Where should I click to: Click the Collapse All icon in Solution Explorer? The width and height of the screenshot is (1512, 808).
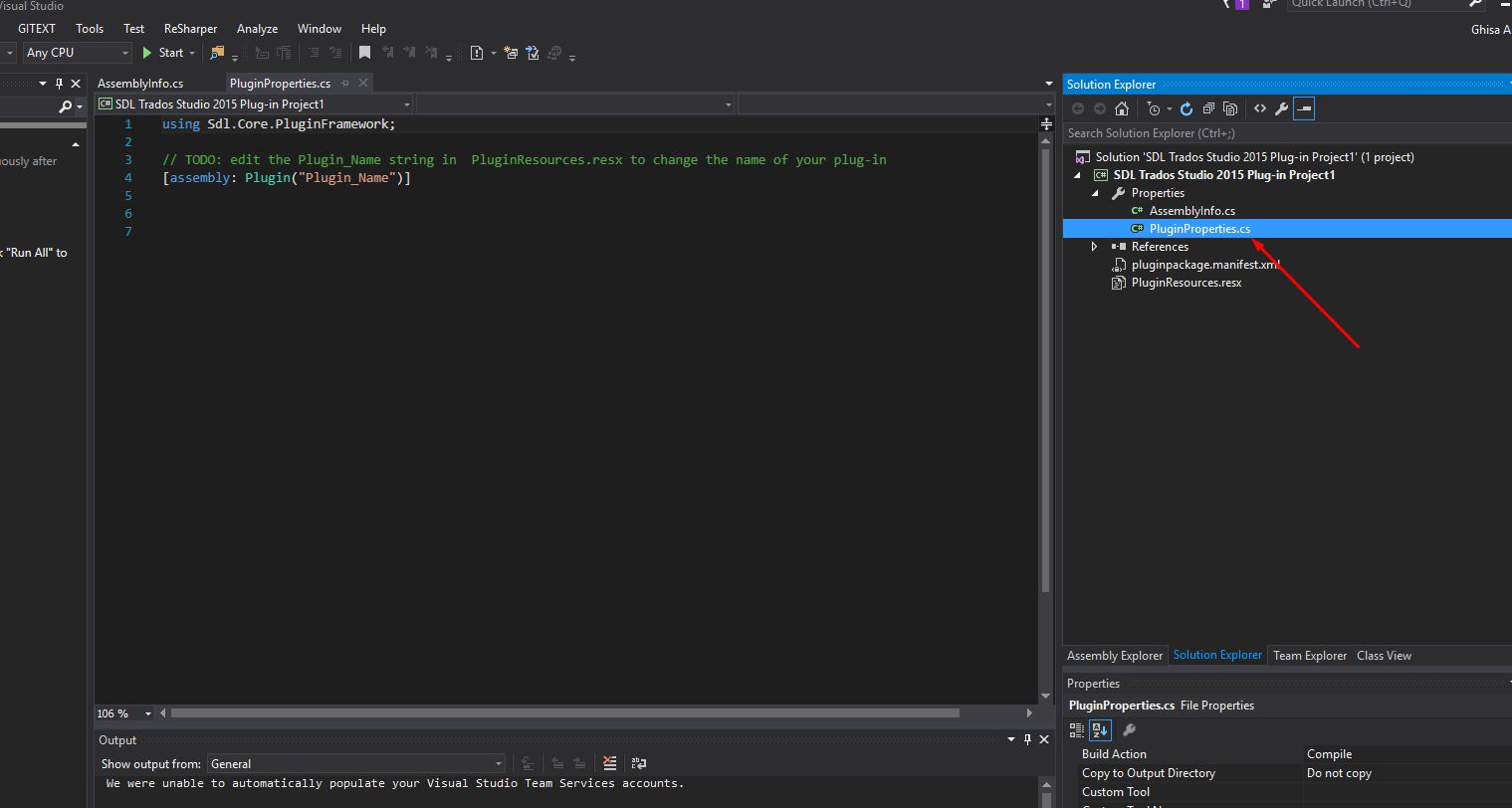click(1208, 108)
